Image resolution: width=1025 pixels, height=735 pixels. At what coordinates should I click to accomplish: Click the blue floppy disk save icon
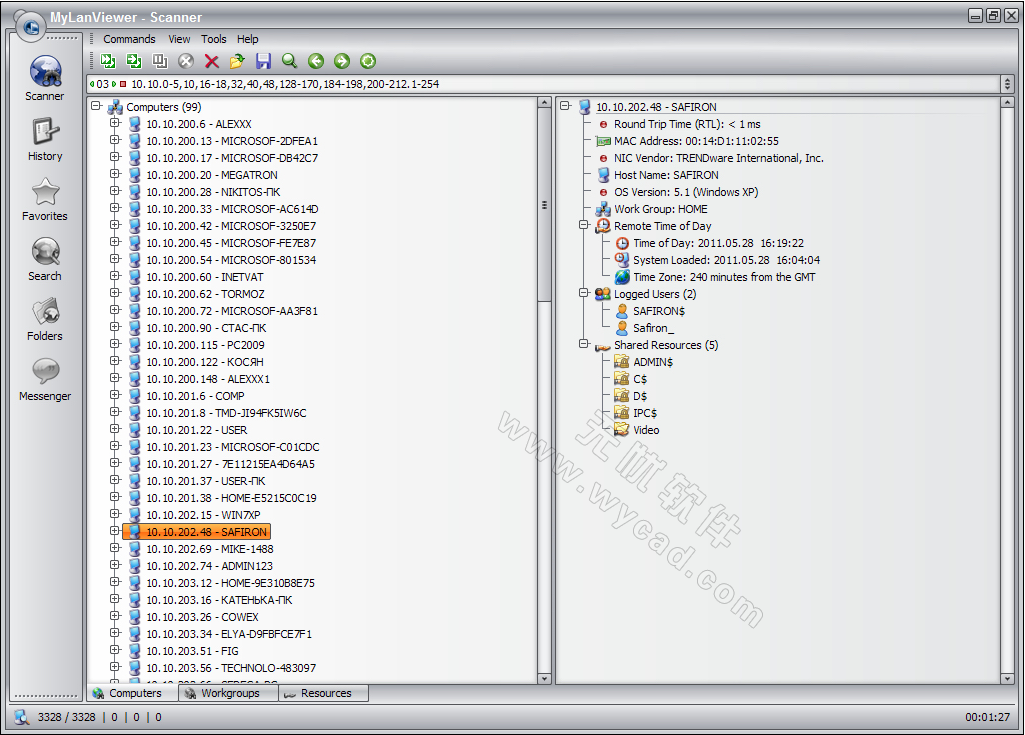coord(263,61)
